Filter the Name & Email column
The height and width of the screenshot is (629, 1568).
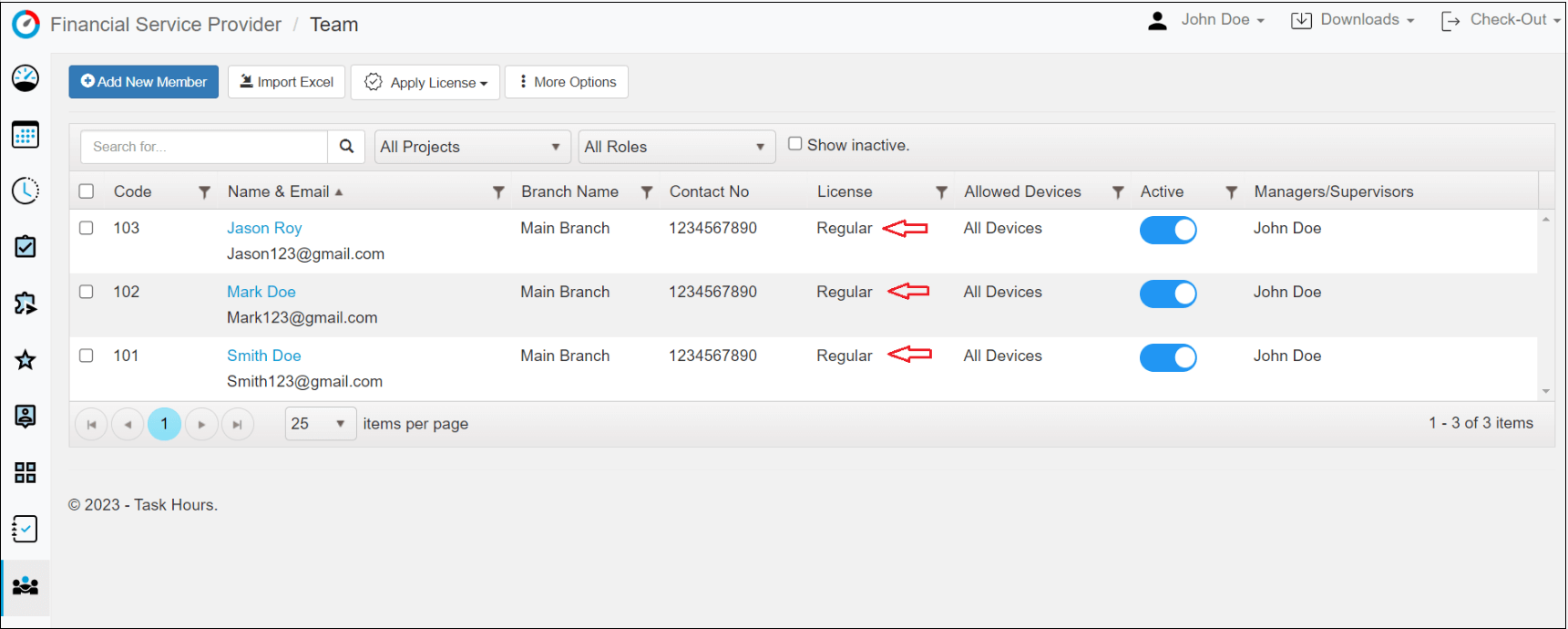498,192
